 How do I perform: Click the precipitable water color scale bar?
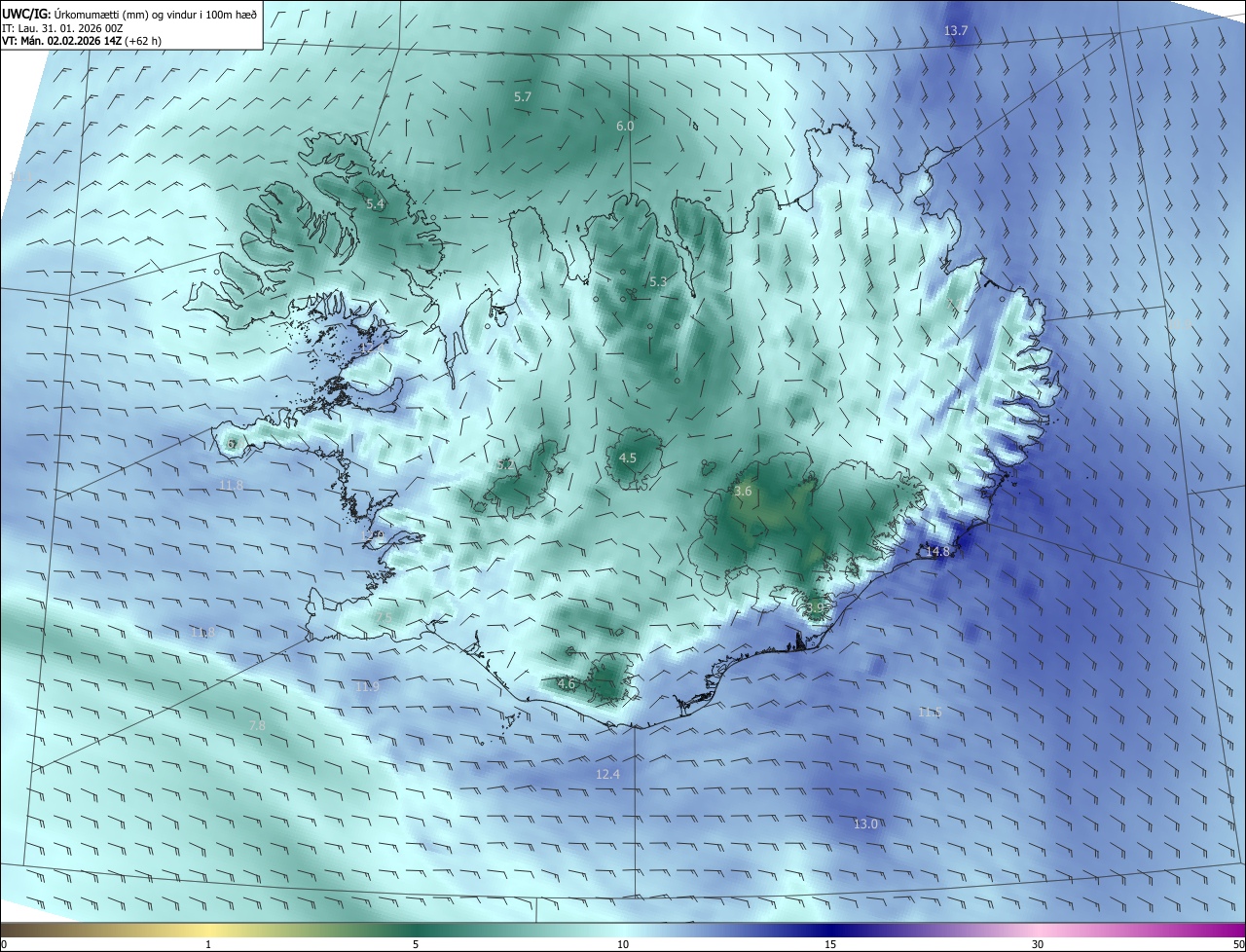point(623,930)
